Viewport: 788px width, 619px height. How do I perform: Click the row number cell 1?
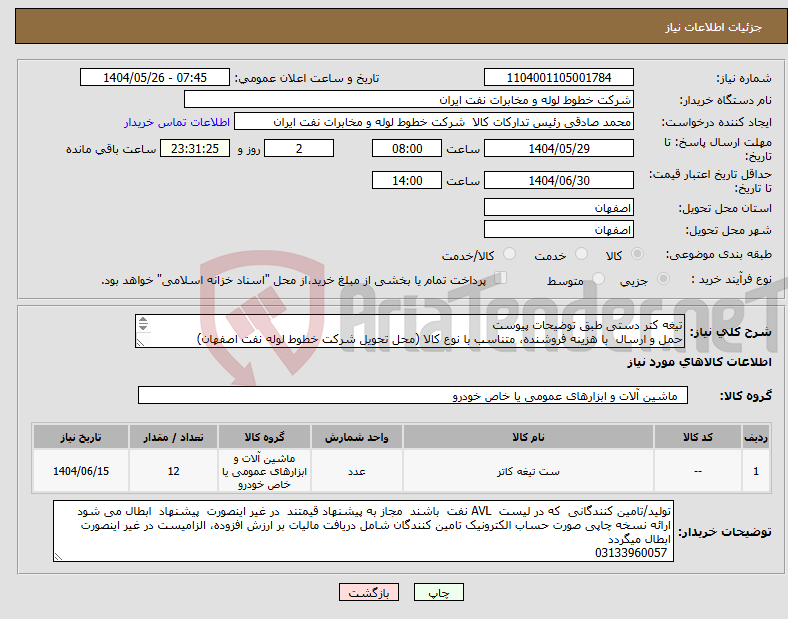coord(756,471)
